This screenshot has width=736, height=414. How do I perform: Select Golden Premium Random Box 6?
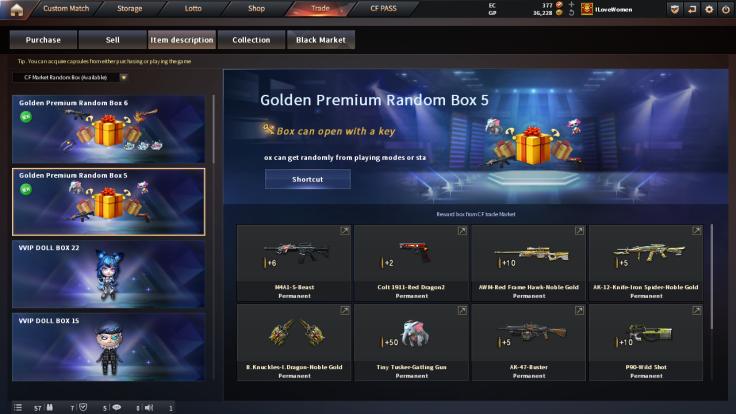coord(108,129)
